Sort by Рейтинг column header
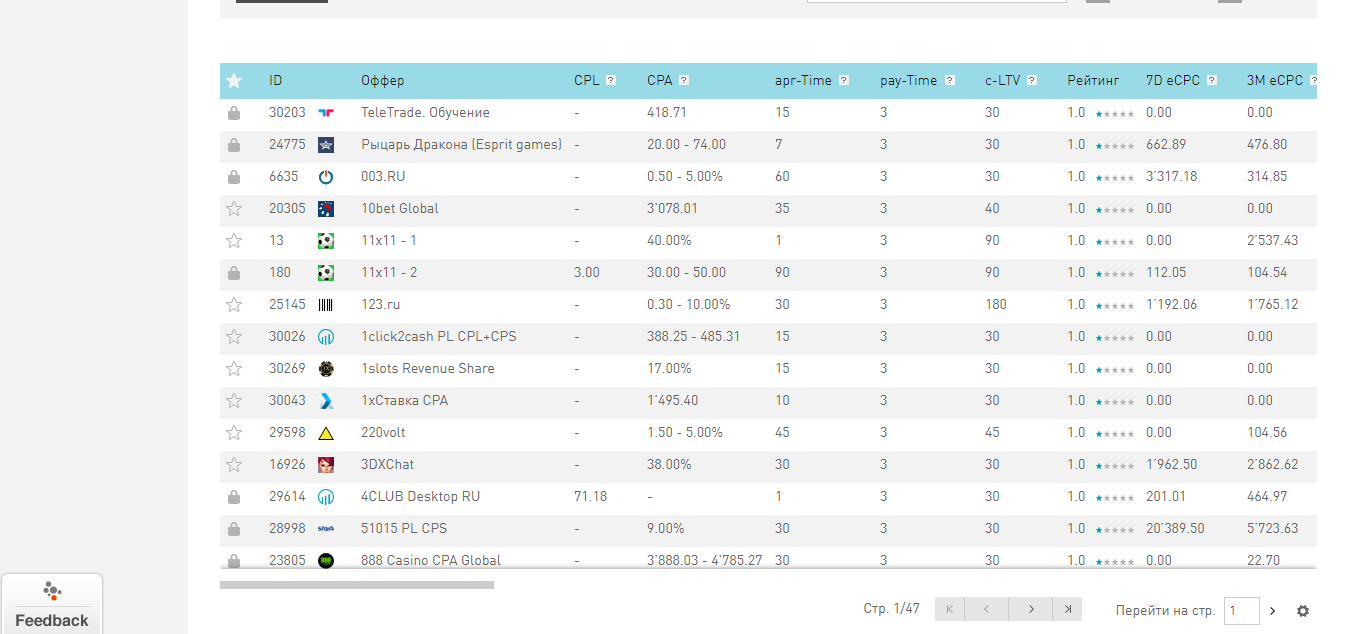This screenshot has height=634, width=1349. click(1093, 81)
